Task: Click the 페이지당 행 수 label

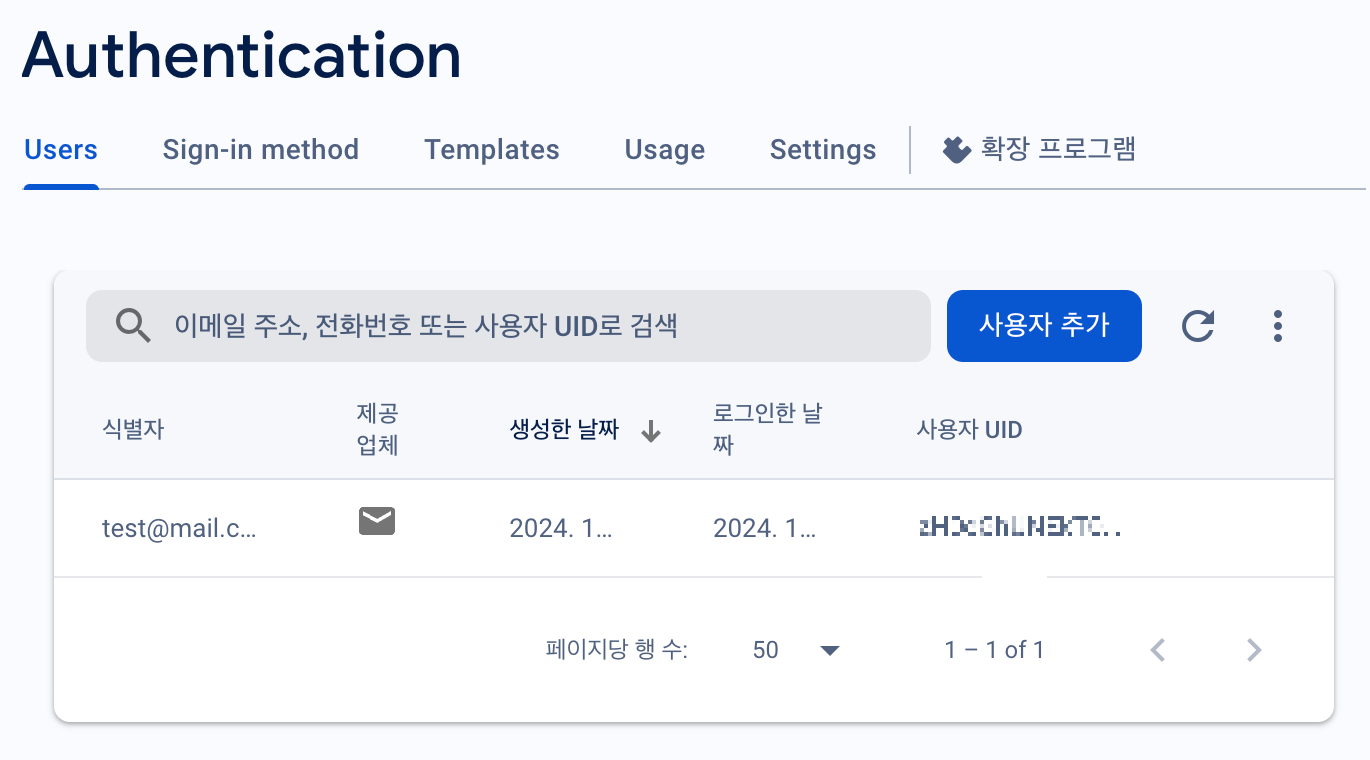Action: coord(617,650)
